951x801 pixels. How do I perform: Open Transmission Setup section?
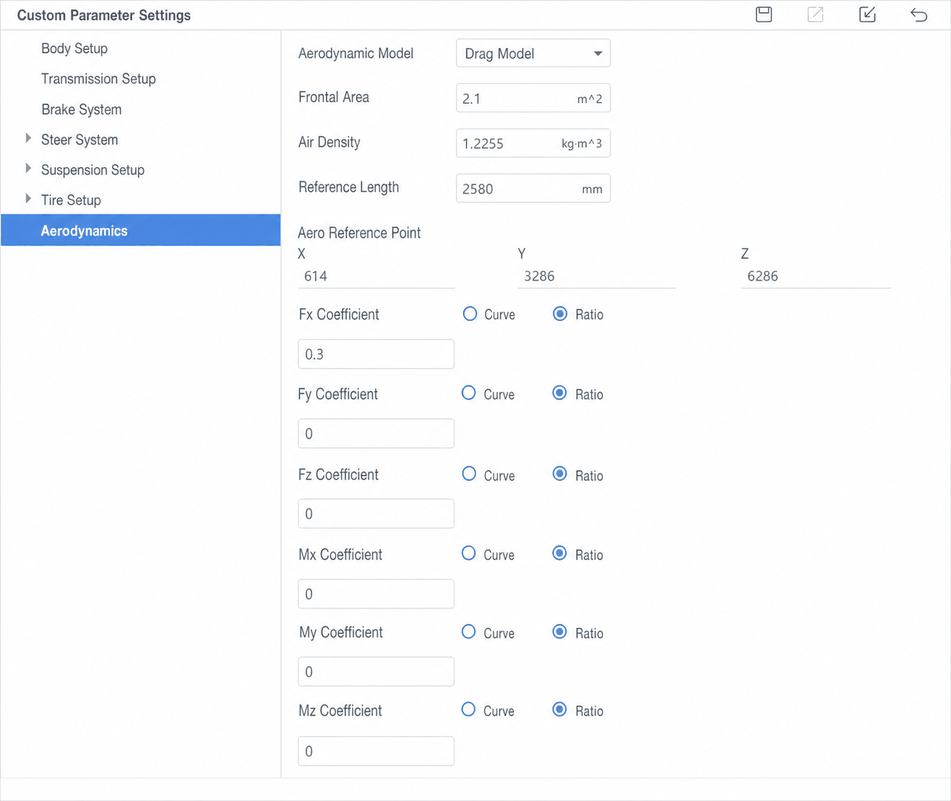coord(98,79)
